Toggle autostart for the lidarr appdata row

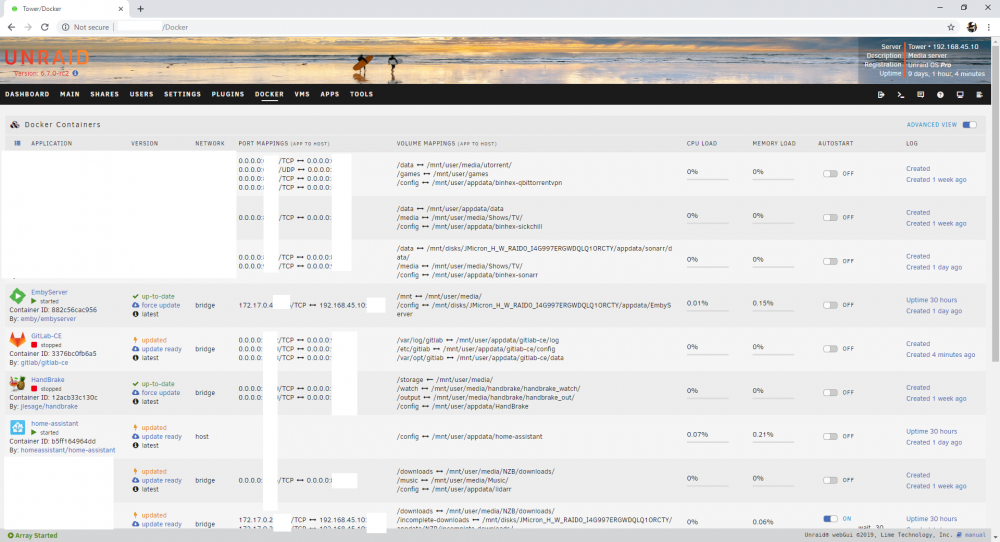[830, 480]
